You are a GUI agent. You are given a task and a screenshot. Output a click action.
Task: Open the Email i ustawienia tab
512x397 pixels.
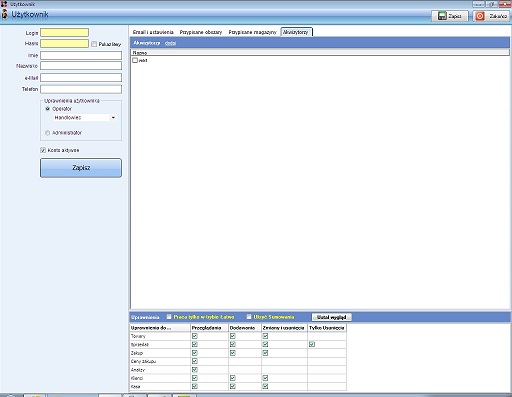click(153, 32)
